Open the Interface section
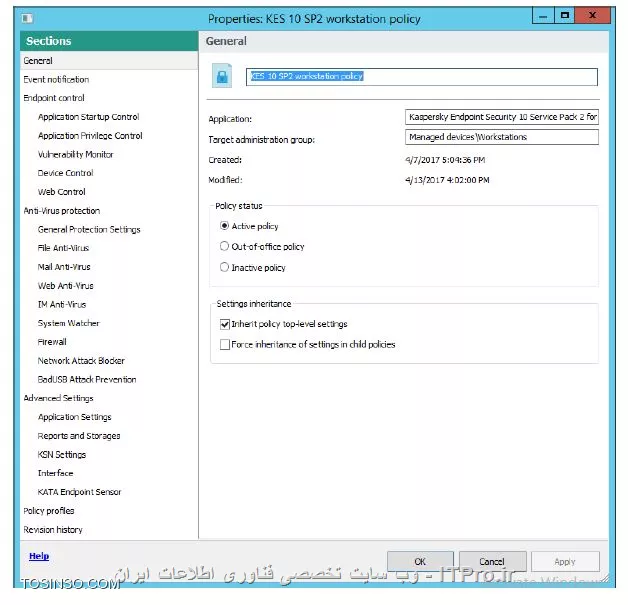 pyautogui.click(x=55, y=473)
